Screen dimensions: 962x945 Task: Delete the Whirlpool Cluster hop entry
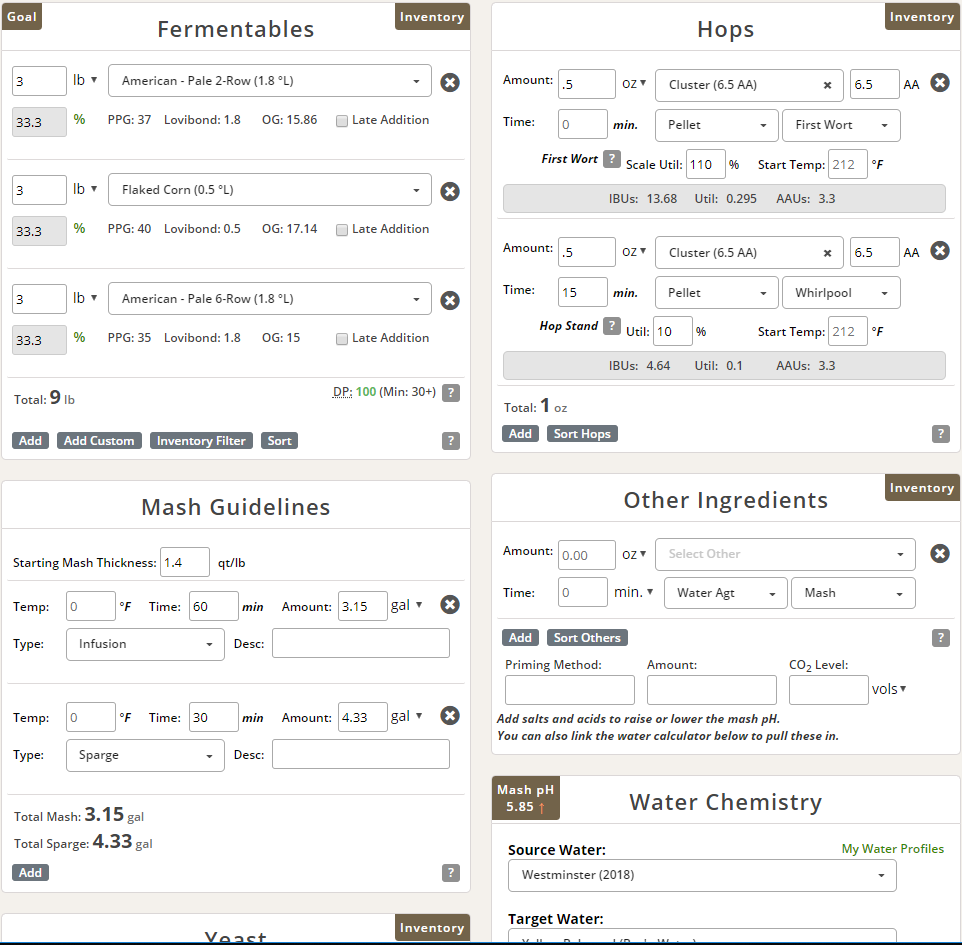coord(940,251)
